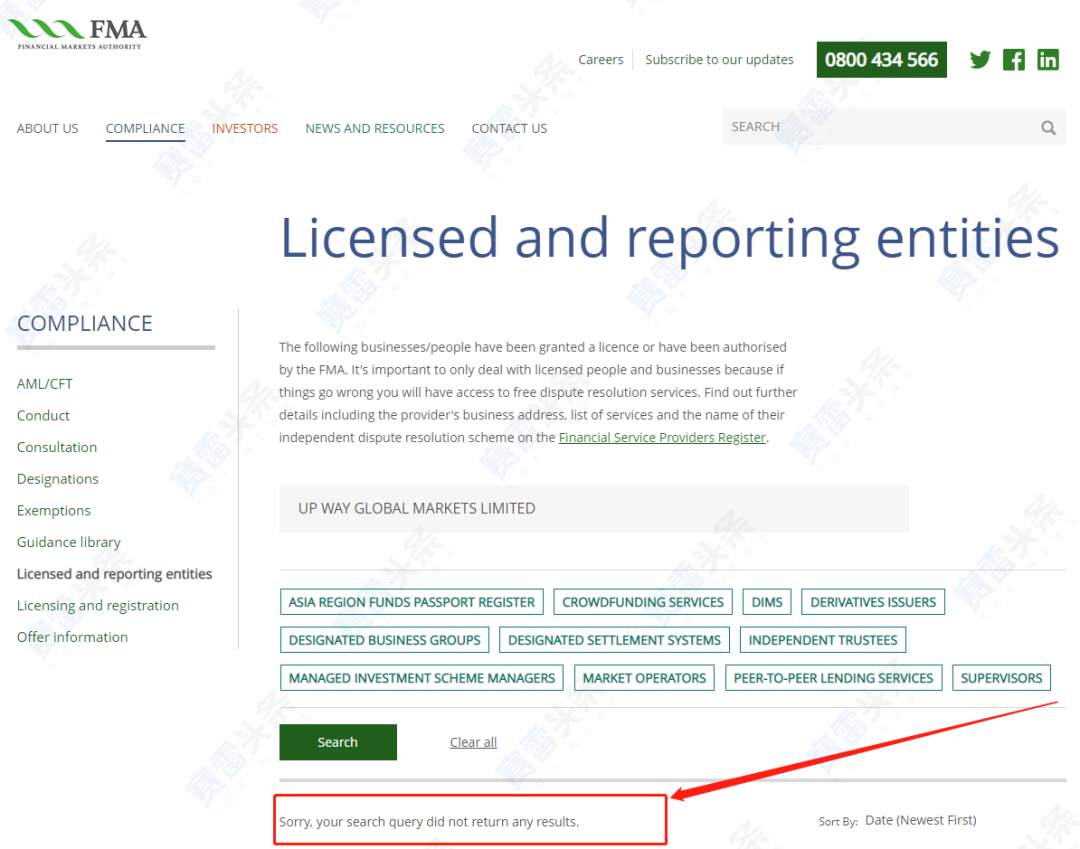Click the entity name search box

[x=594, y=509]
